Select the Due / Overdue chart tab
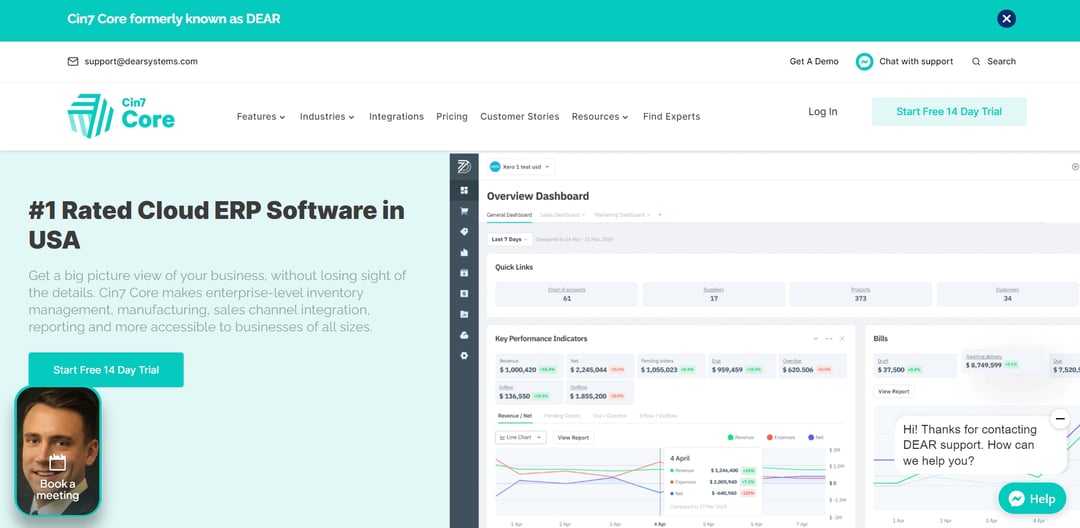The width and height of the screenshot is (1080, 528). tap(610, 416)
